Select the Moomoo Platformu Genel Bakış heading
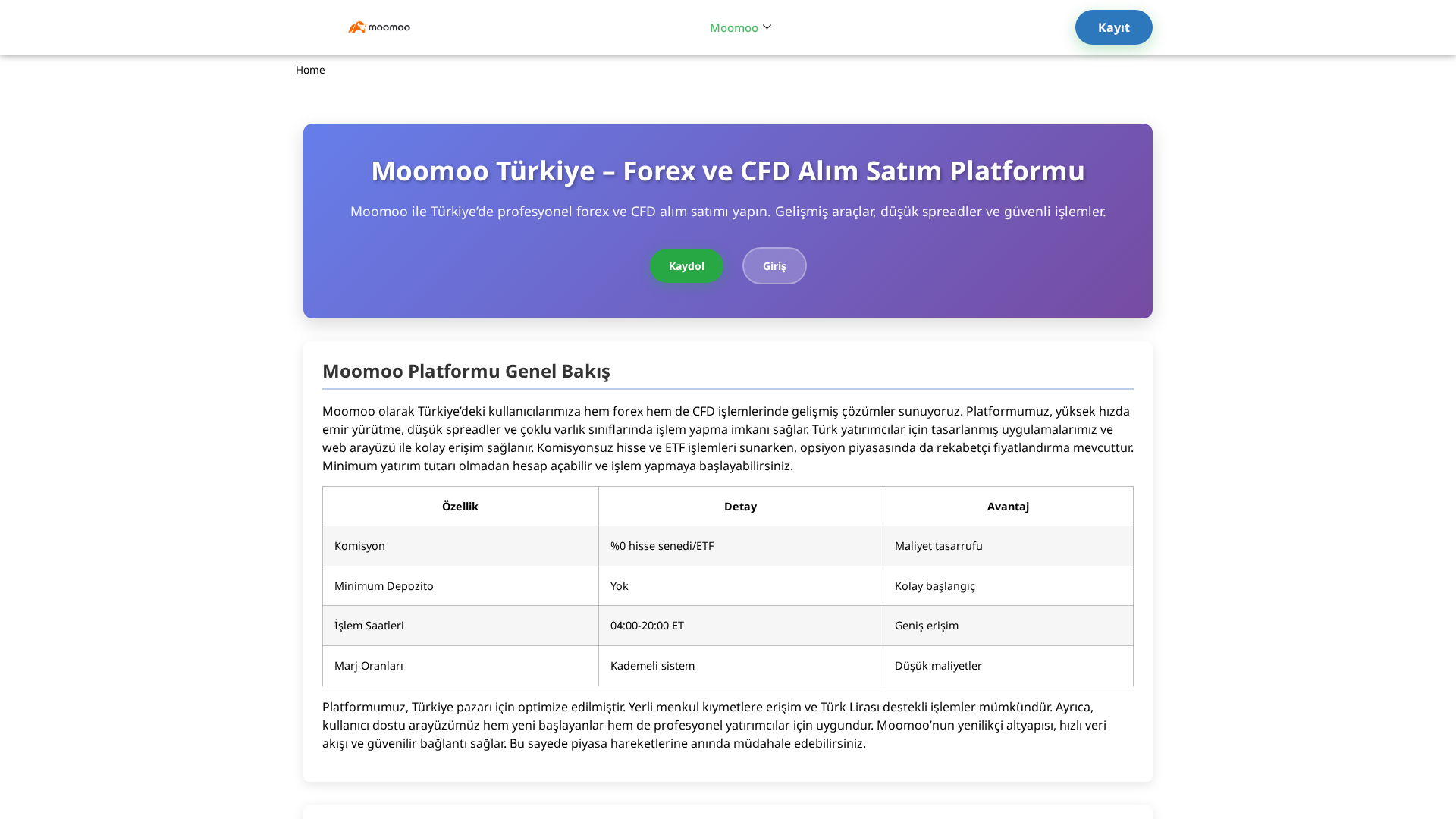The image size is (1456, 819). click(x=467, y=372)
